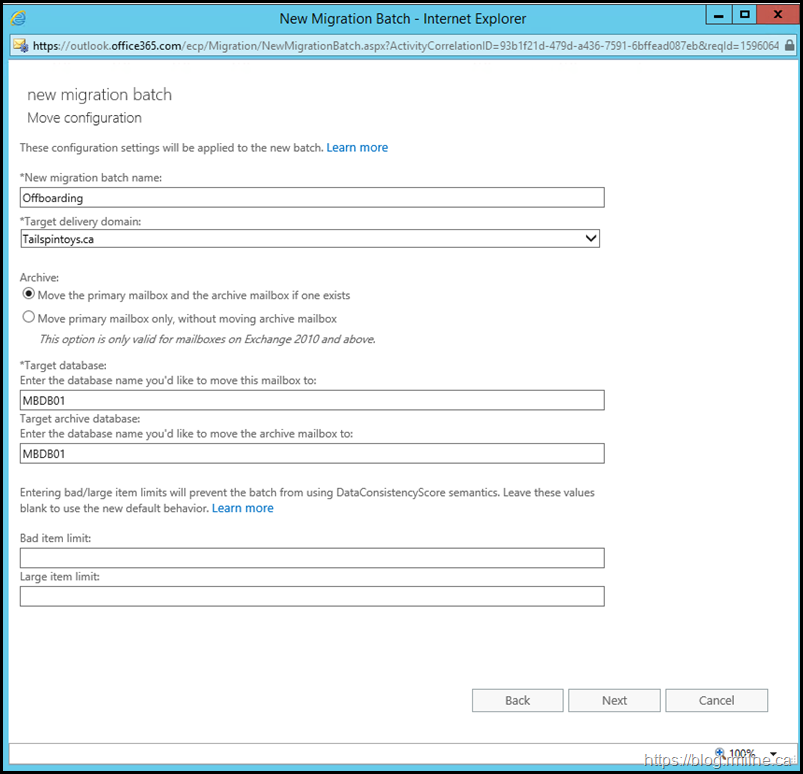
Task: Click into the Large item limit field
Action: pos(312,597)
